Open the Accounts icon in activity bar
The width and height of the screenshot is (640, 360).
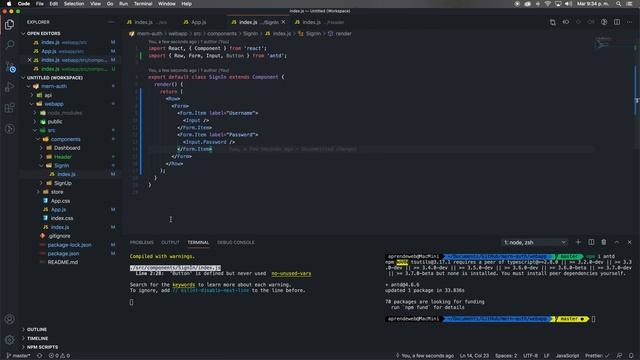coord(9,319)
